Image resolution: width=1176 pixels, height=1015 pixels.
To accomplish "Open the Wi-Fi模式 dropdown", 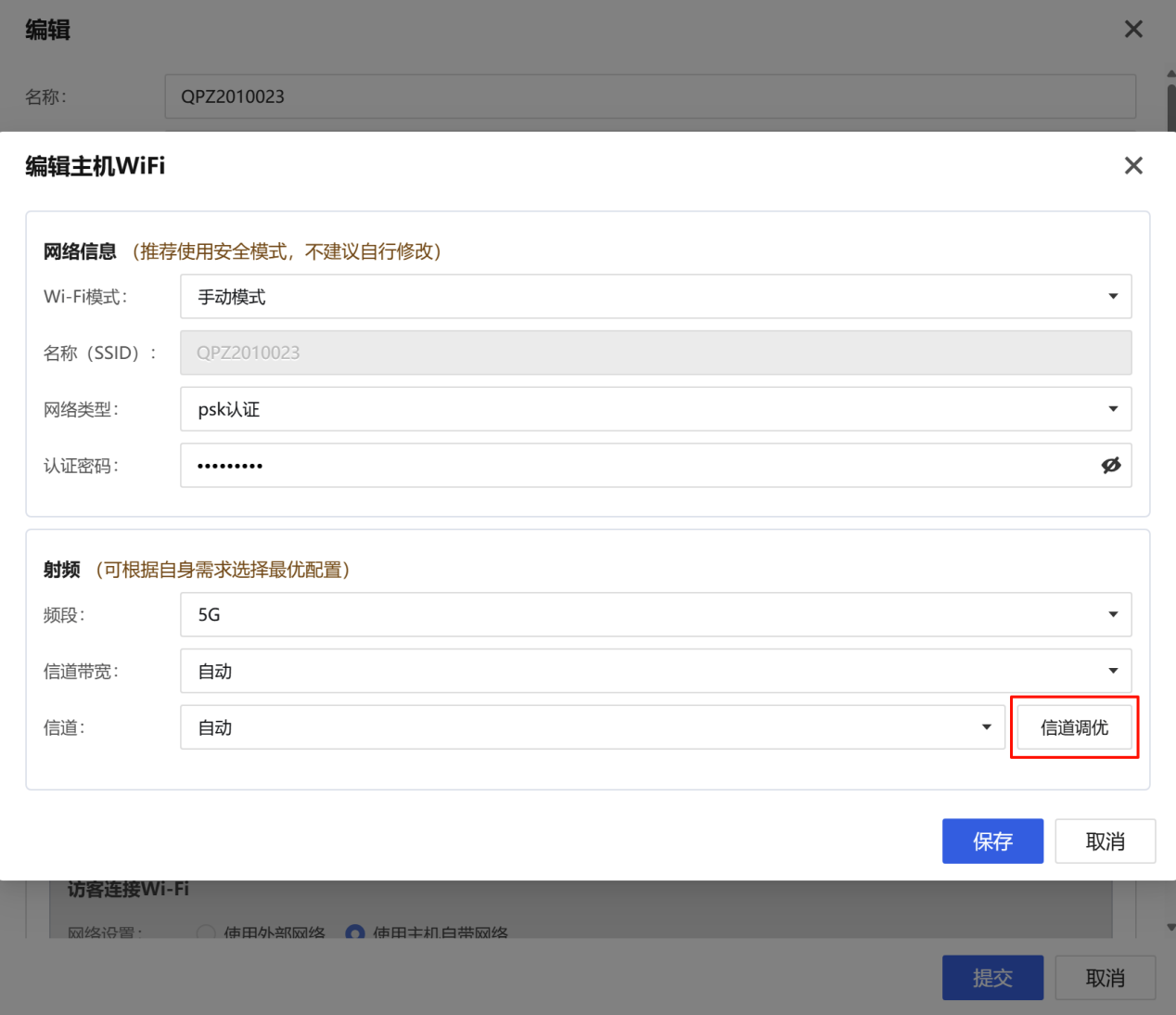I will 655,297.
